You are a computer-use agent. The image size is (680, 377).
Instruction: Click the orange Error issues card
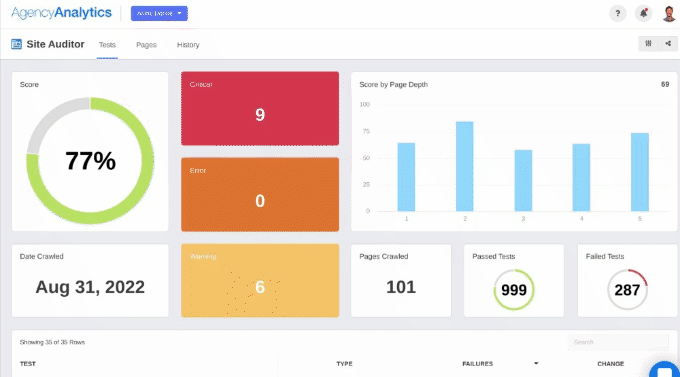click(260, 194)
